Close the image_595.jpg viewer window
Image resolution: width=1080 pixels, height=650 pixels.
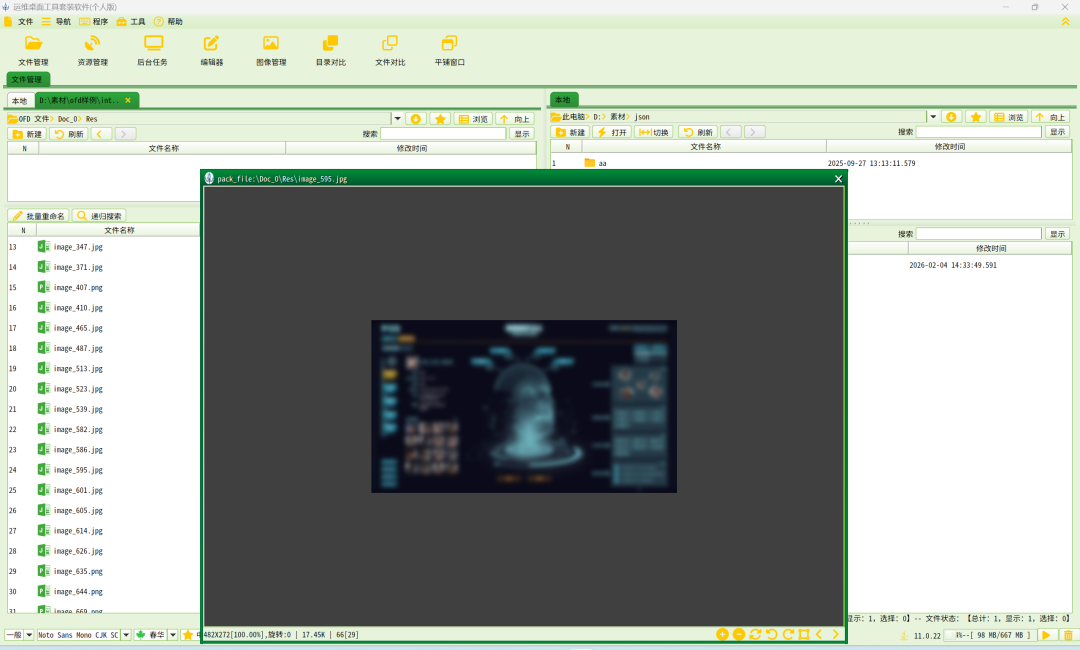click(x=838, y=178)
